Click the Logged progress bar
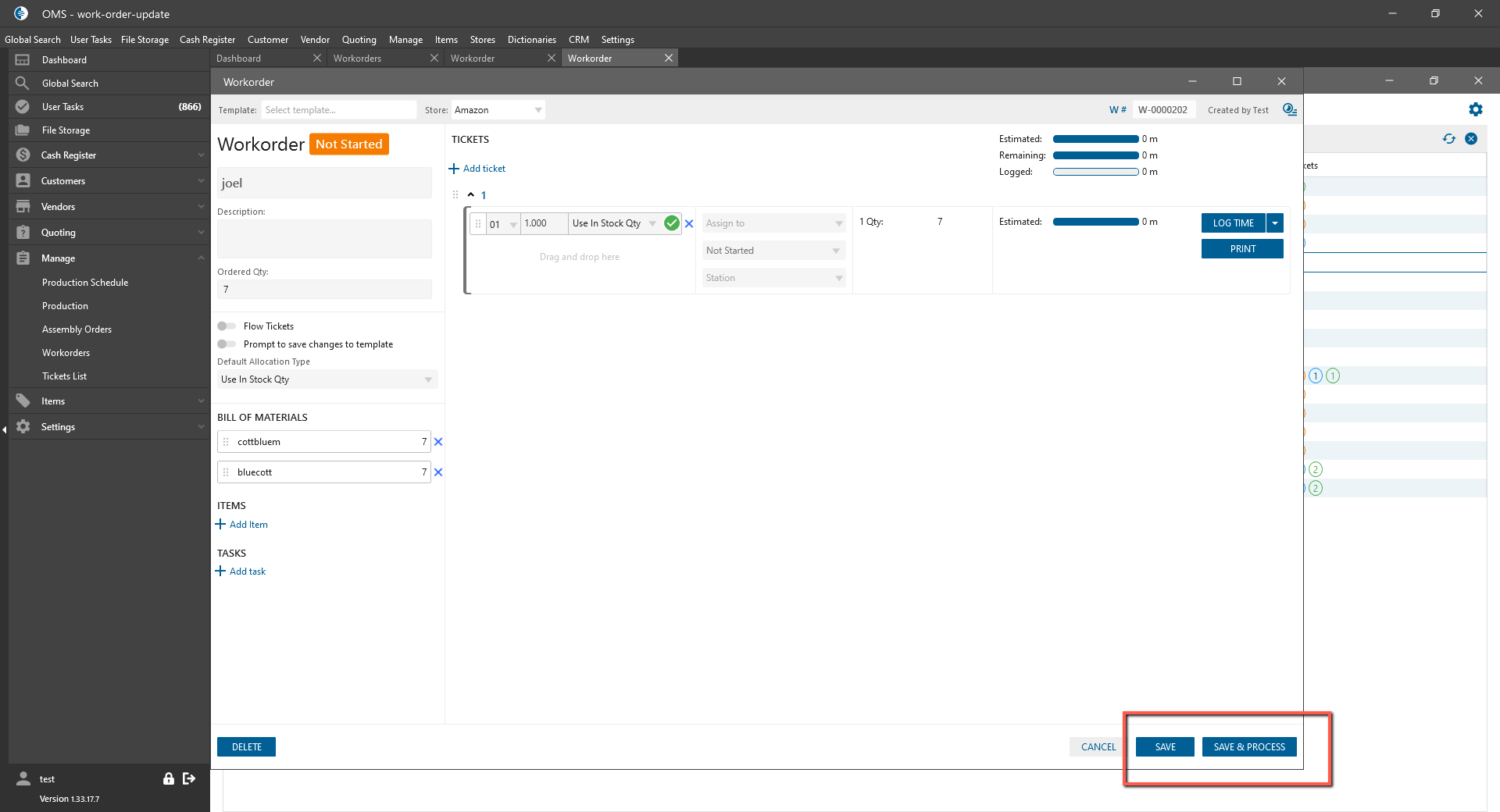Image resolution: width=1500 pixels, height=812 pixels. [x=1095, y=172]
